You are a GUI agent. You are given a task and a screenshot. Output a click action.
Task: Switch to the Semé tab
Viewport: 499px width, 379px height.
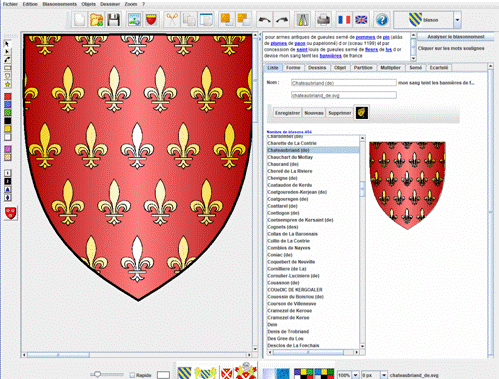416,68
